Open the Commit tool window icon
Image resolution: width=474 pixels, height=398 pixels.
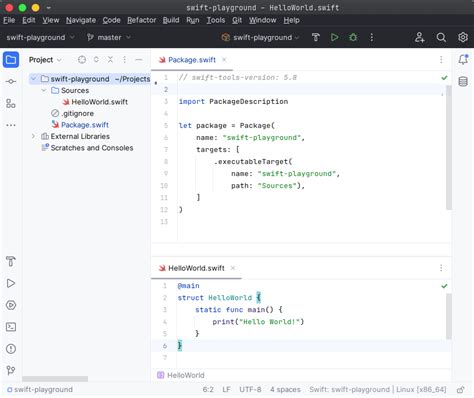point(11,82)
